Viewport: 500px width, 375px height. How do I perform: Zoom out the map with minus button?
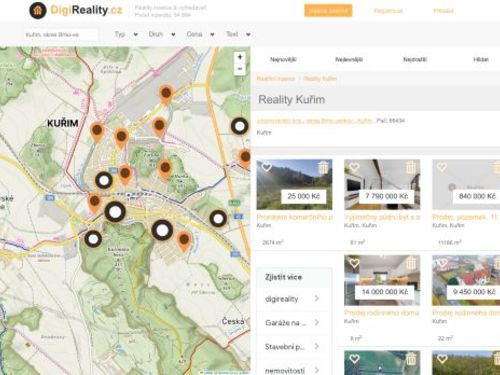click(x=240, y=69)
